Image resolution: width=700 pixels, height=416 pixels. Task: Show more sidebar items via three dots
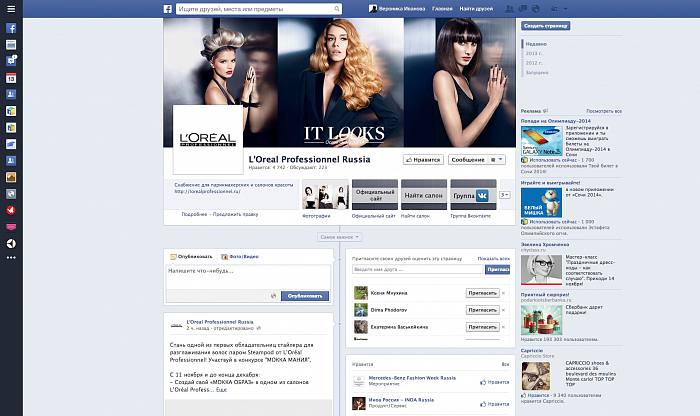[11, 258]
